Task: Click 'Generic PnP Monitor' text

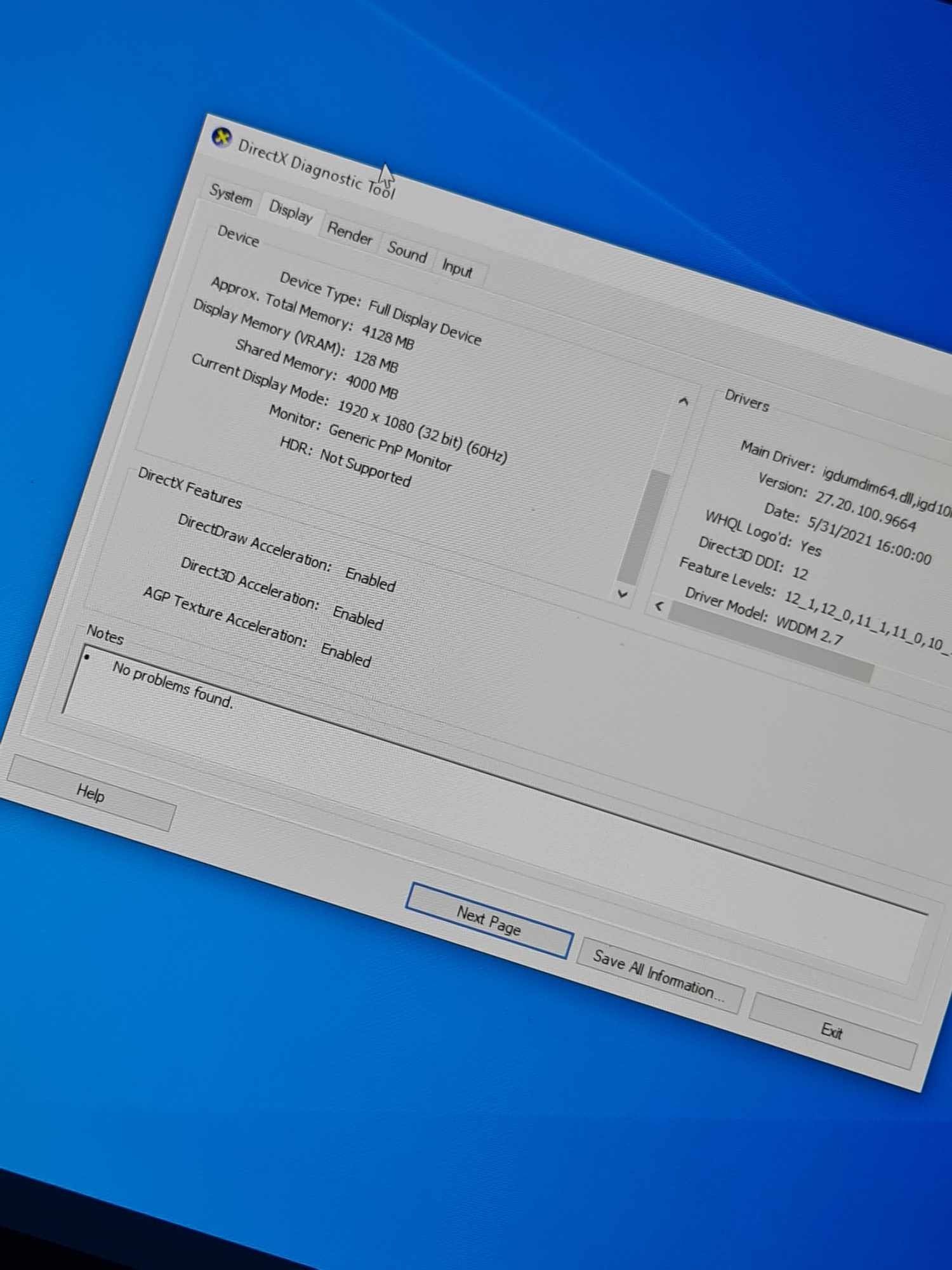Action: pos(390,447)
